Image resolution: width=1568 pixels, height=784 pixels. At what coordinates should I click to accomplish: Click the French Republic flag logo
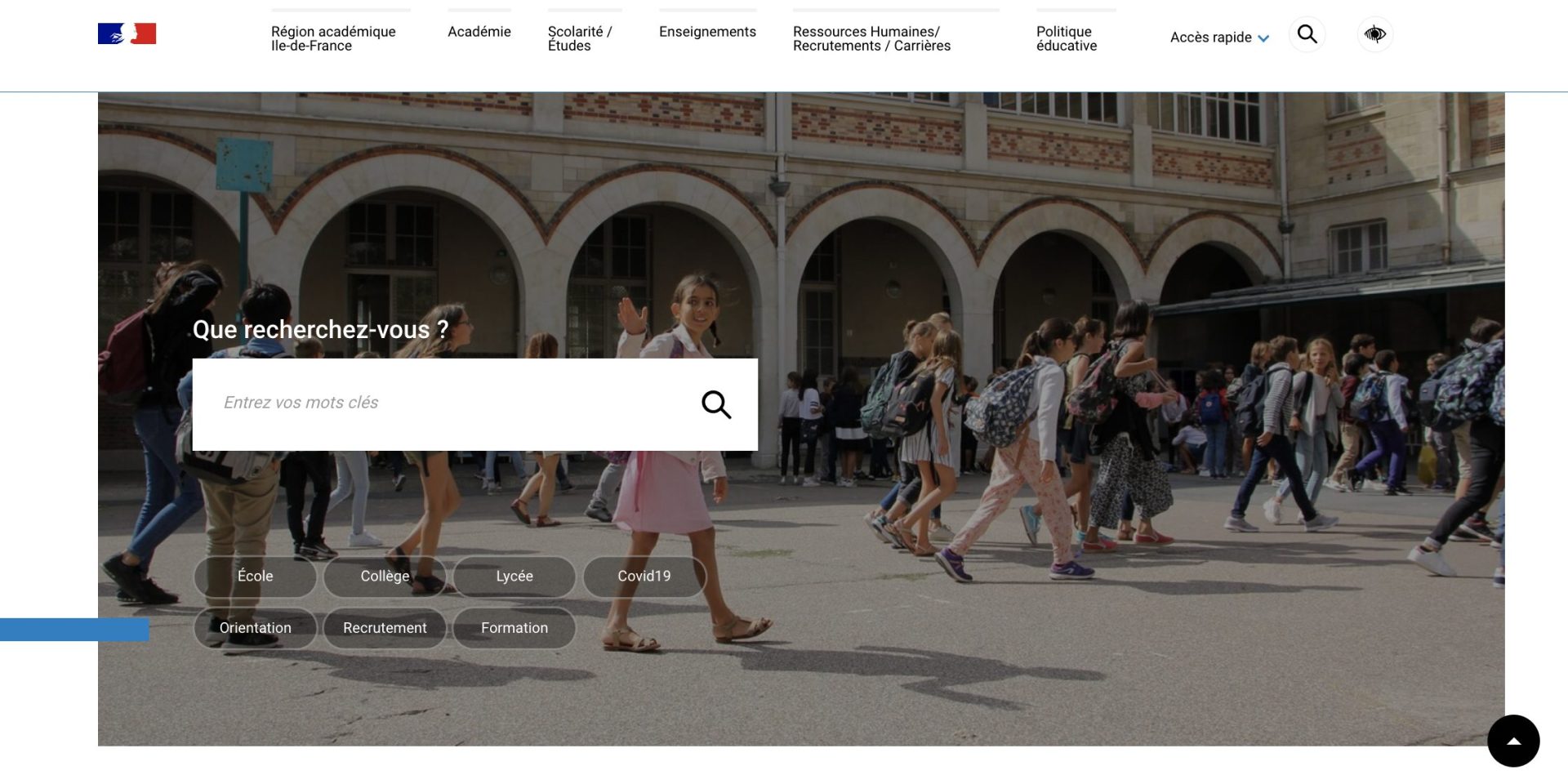[127, 33]
